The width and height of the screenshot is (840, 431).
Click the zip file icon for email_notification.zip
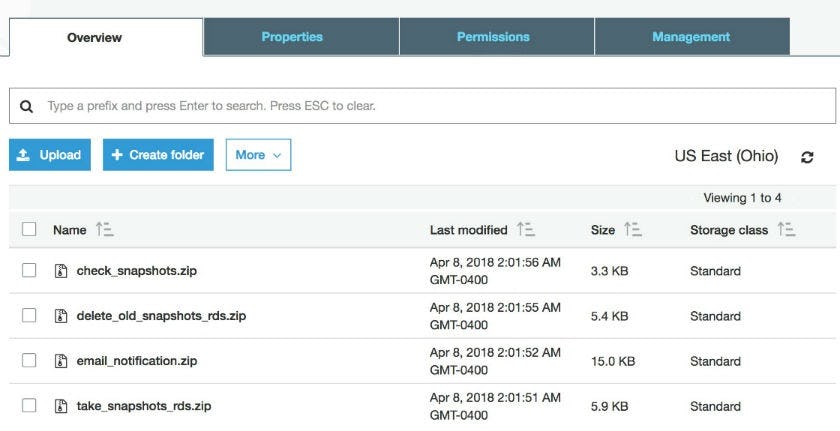tap(60, 361)
